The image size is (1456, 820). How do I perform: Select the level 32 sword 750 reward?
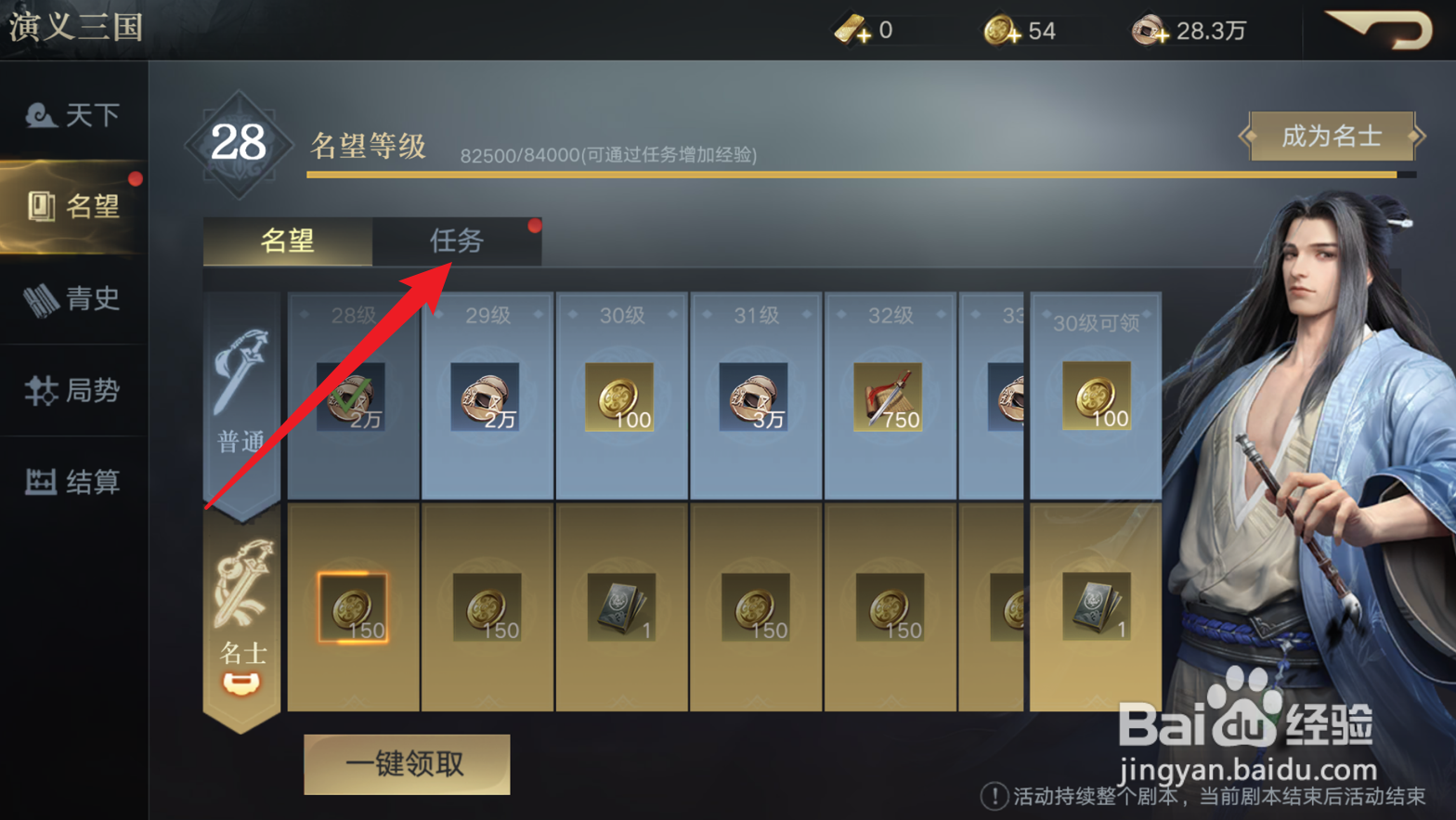[x=888, y=397]
